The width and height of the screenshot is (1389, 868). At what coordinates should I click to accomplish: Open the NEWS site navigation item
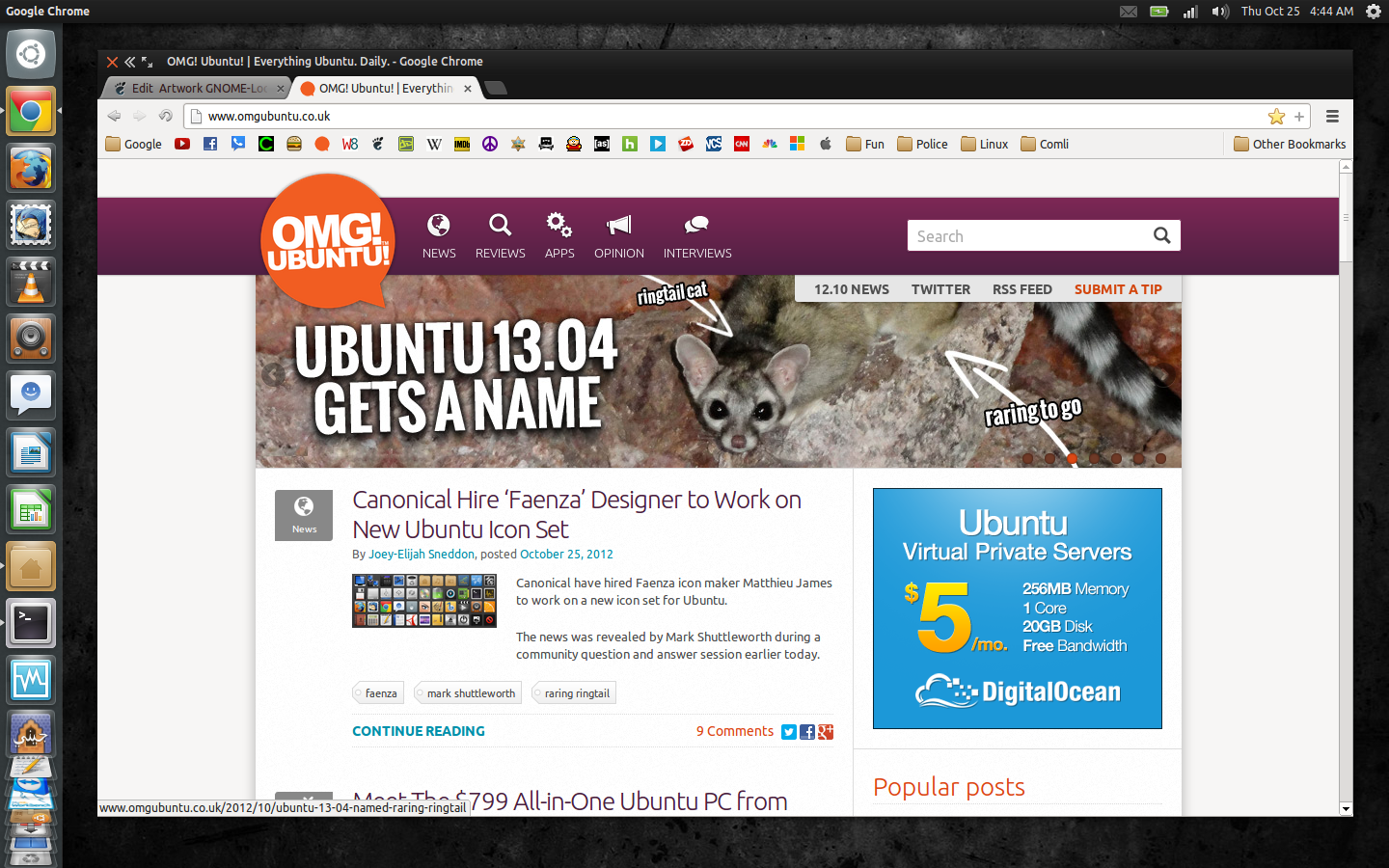[x=439, y=236]
